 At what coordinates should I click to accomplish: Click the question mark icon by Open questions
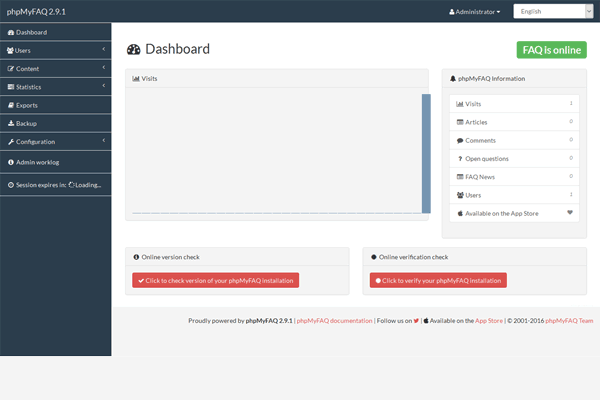(460, 158)
